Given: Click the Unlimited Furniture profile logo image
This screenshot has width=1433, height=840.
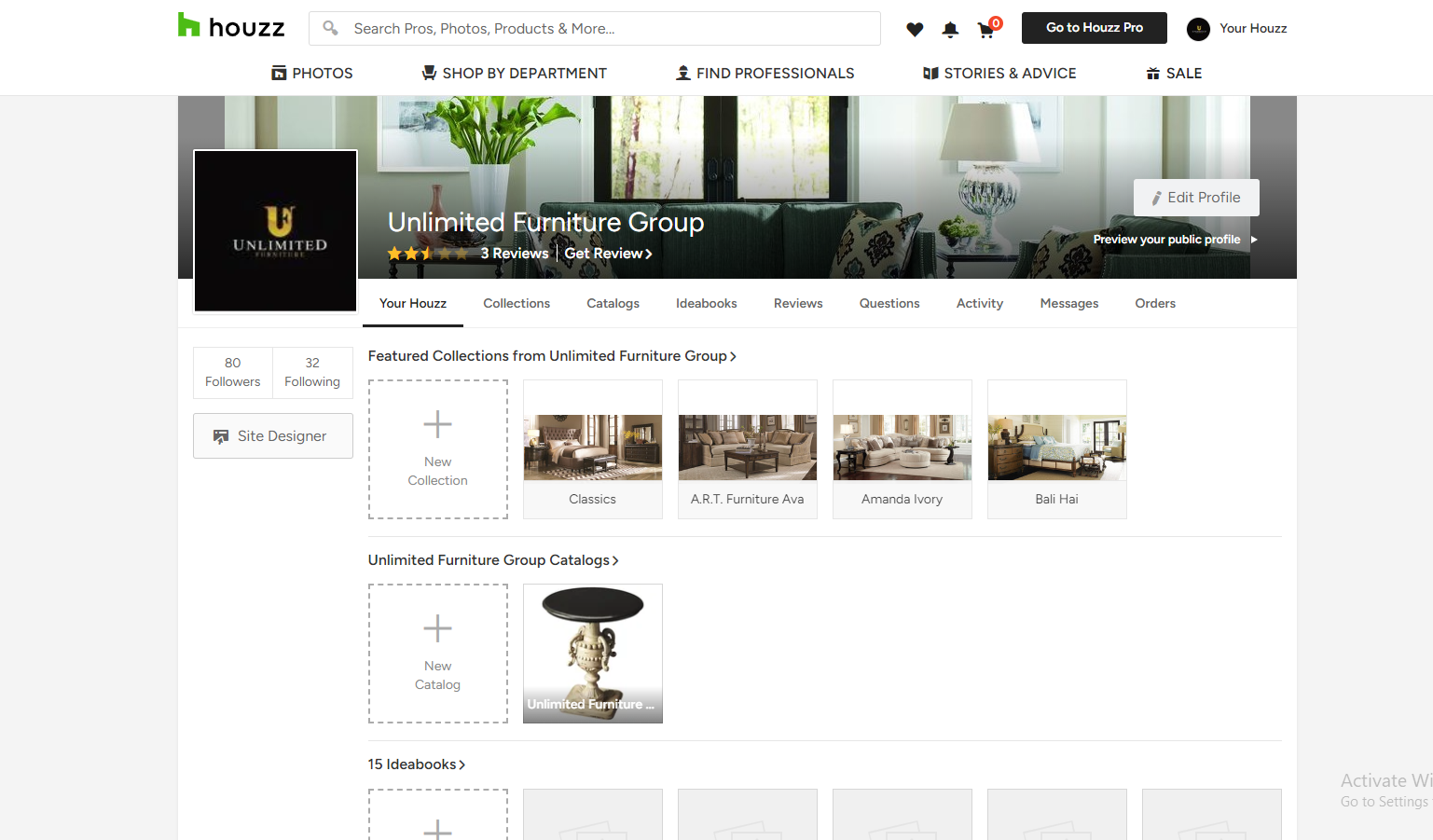Looking at the screenshot, I should click(x=275, y=231).
